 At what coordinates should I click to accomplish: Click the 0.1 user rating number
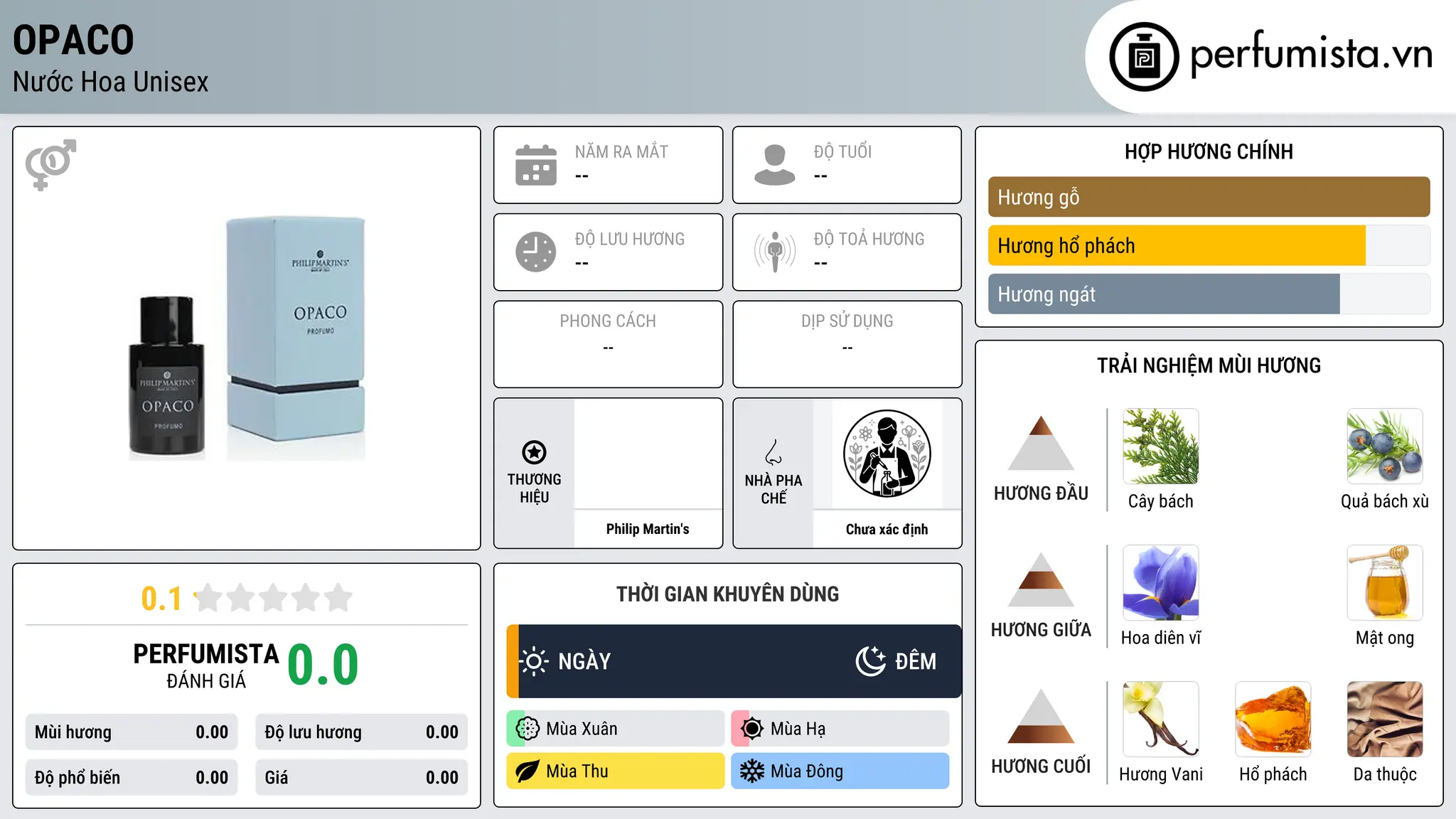click(x=161, y=599)
